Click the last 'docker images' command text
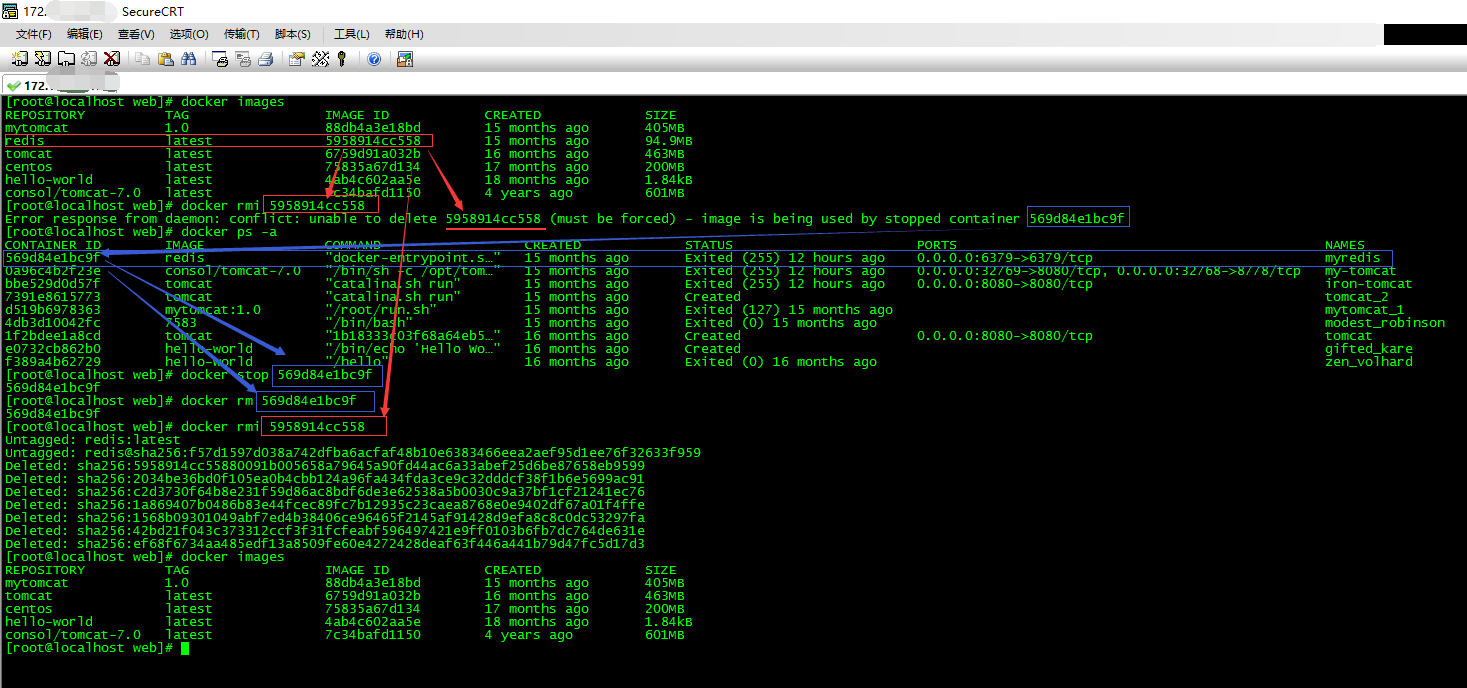The height and width of the screenshot is (688, 1467). click(x=232, y=557)
